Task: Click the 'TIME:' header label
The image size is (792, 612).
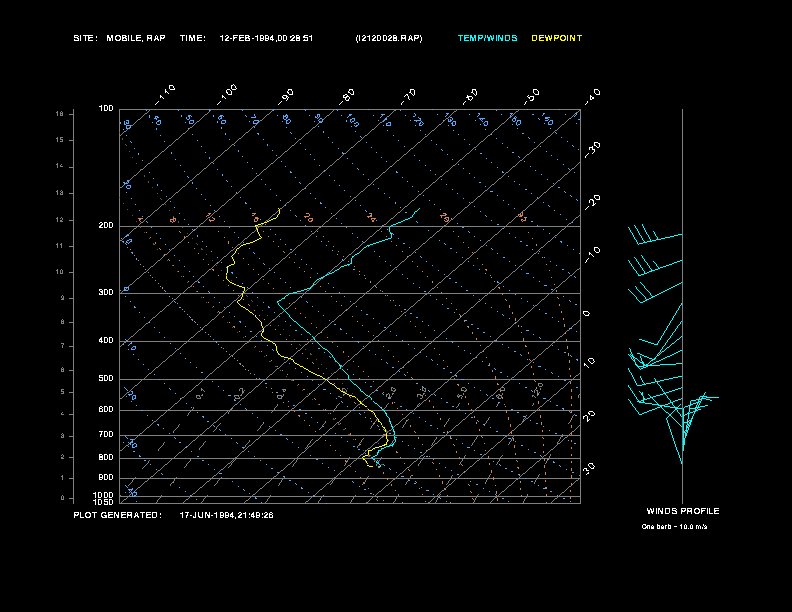Action: click(x=192, y=38)
